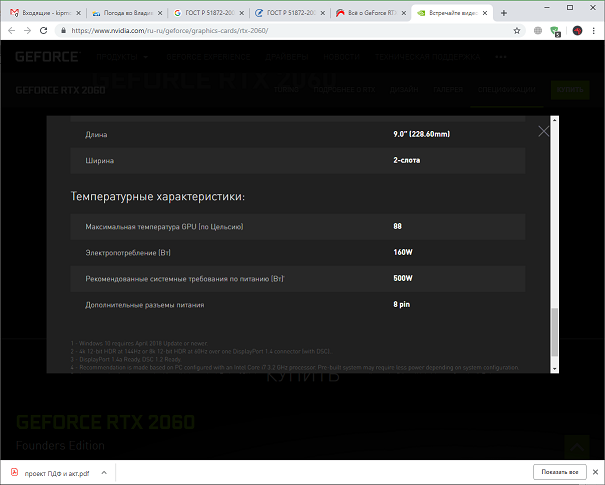Click the GeForce RTX 2060 subnav title

click(x=60, y=90)
